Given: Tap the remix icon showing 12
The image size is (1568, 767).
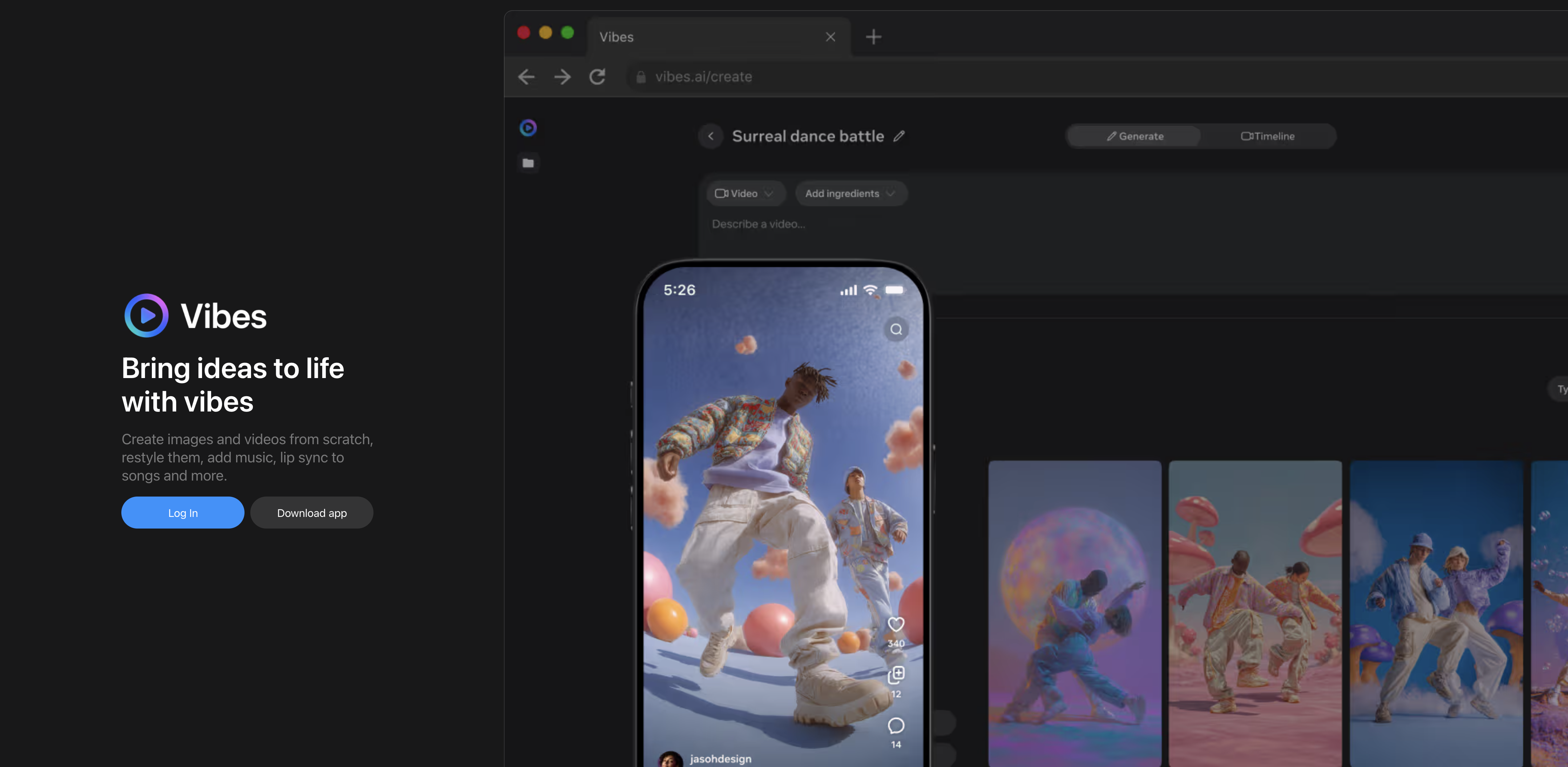Looking at the screenshot, I should point(896,674).
